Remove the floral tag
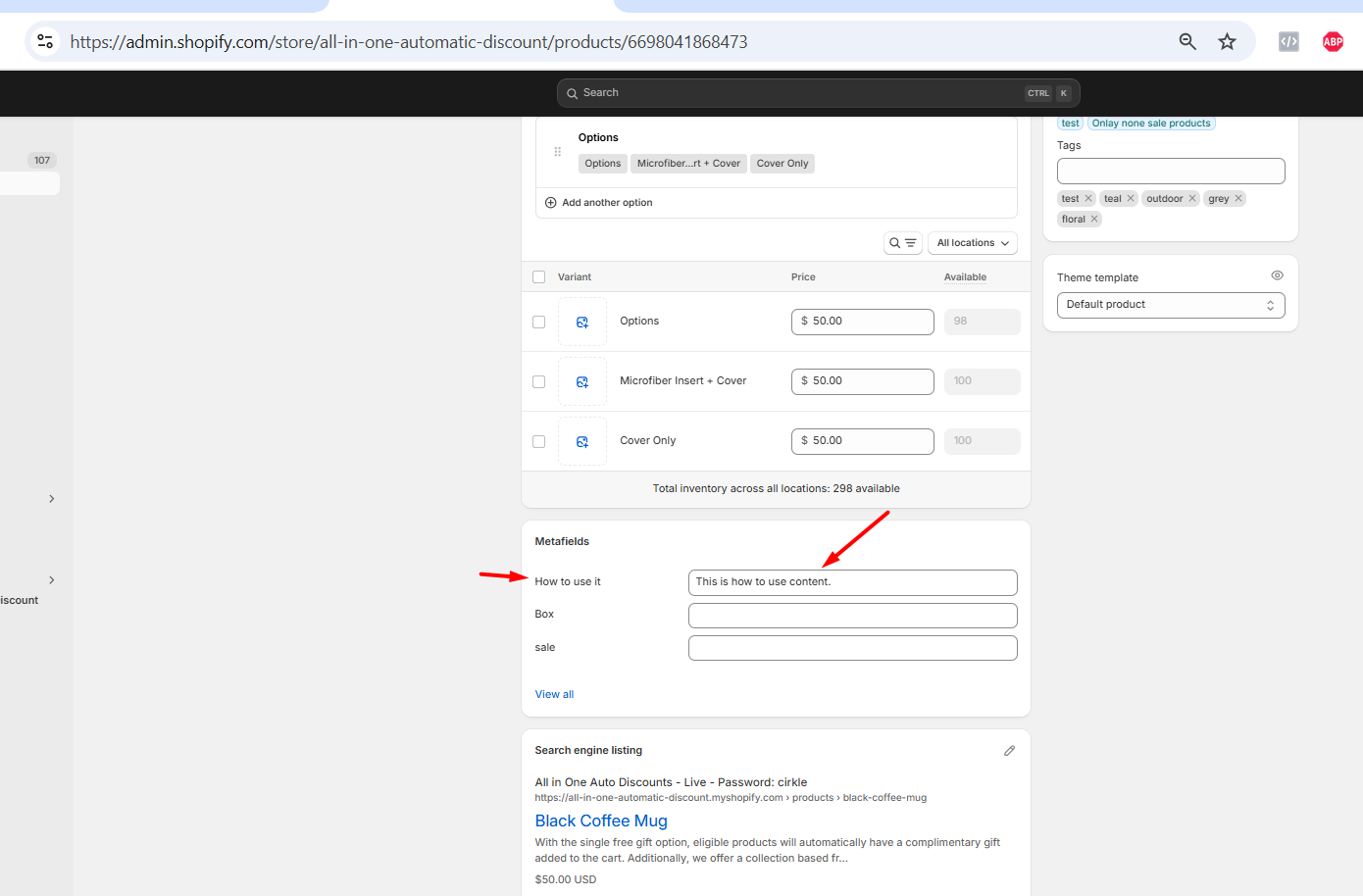This screenshot has height=896, width=1363. (x=1094, y=219)
